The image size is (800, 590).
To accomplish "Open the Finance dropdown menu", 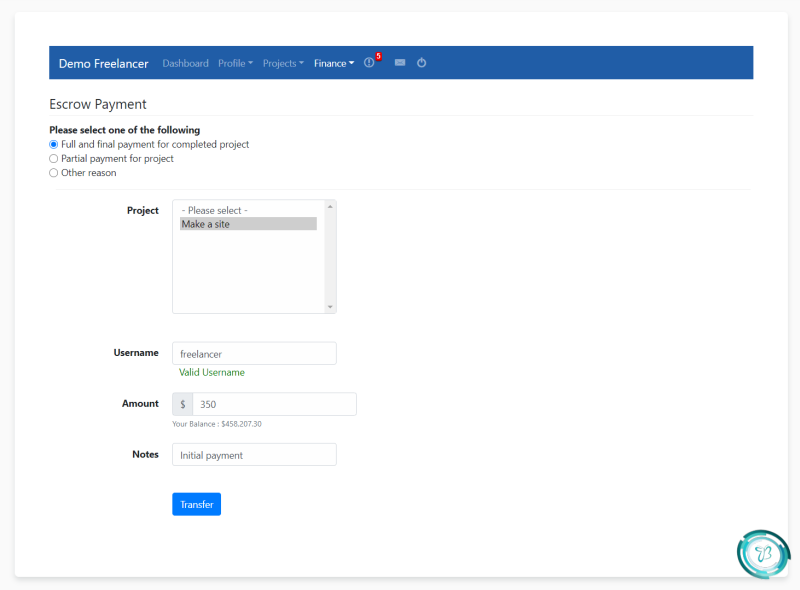I will [334, 63].
